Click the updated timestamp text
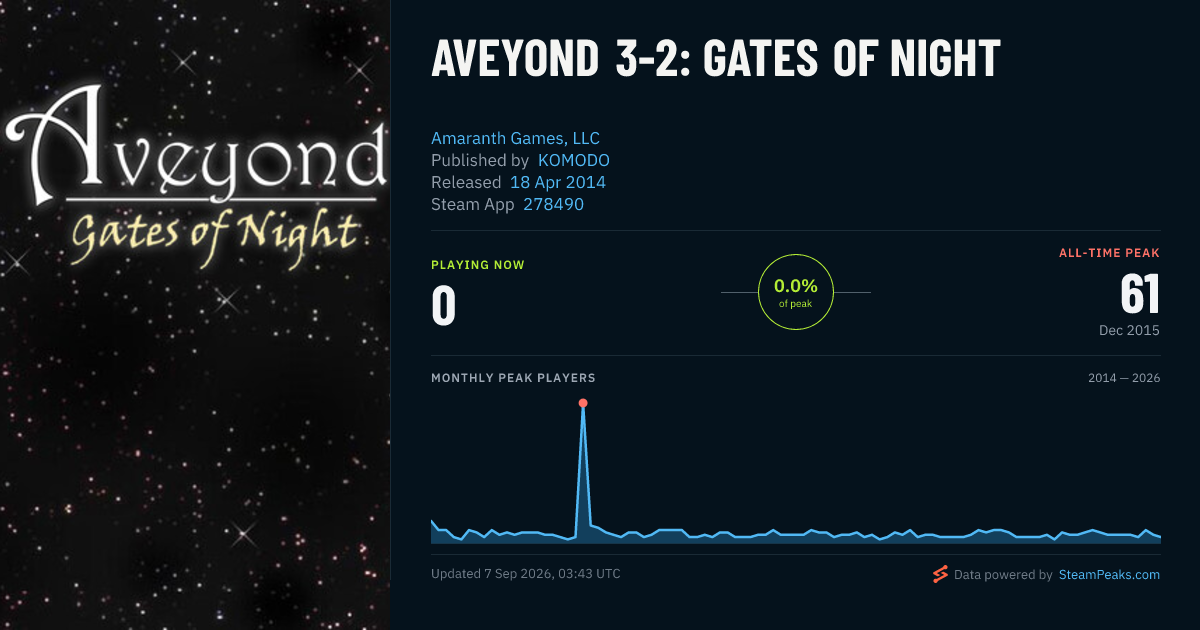The height and width of the screenshot is (630, 1200). click(526, 574)
